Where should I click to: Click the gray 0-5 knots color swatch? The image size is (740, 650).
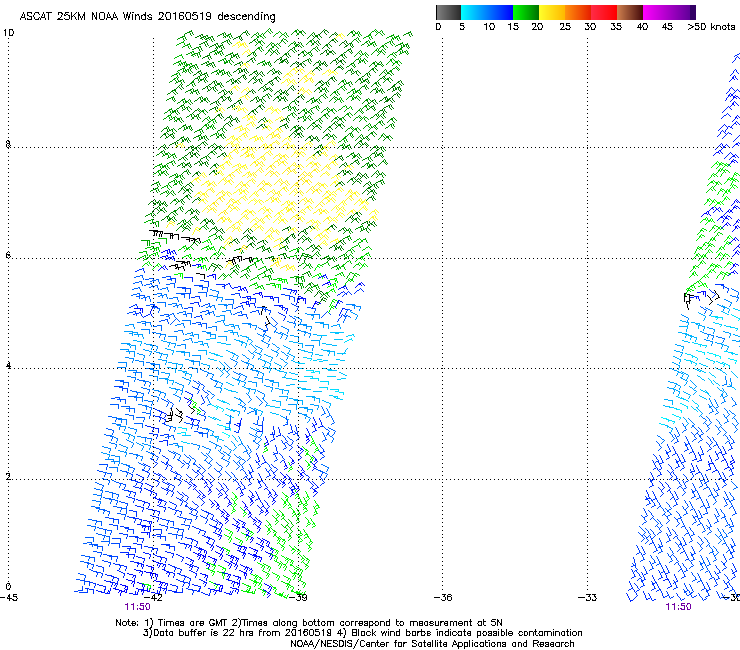[448, 12]
